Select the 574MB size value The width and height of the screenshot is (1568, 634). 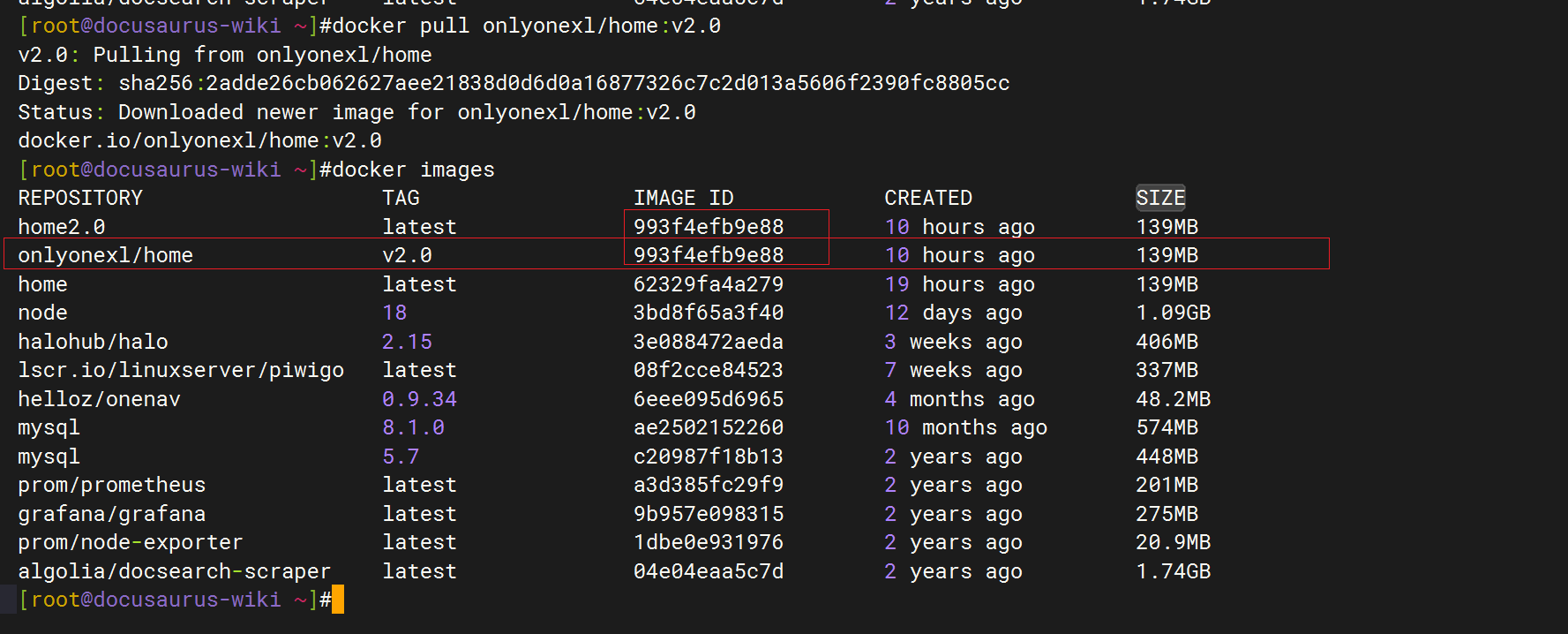1167,427
